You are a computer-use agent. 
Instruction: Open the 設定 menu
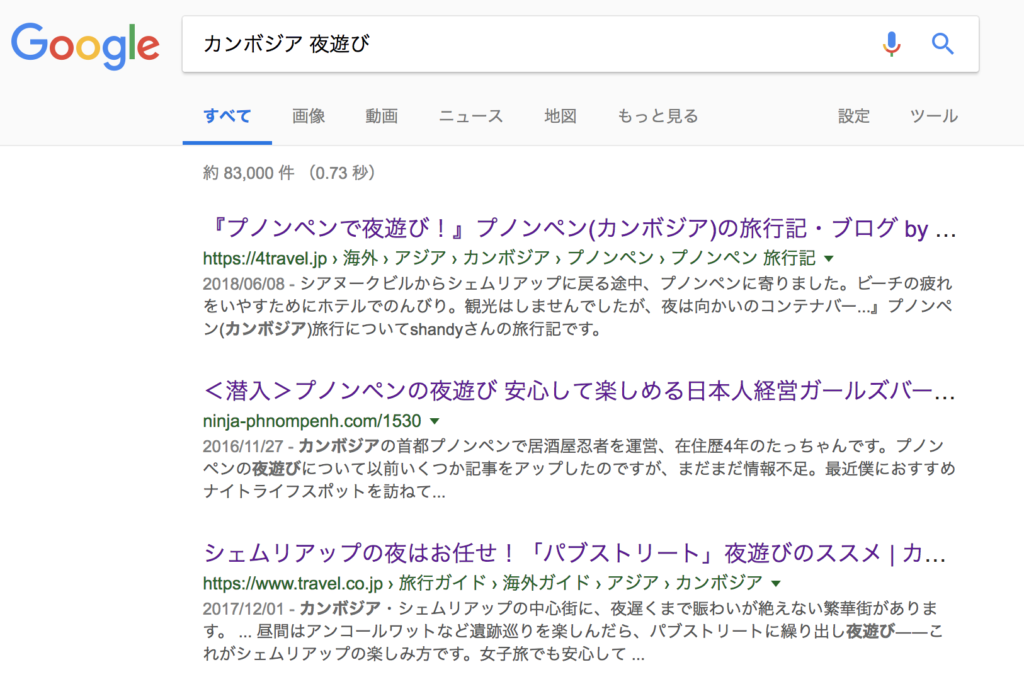(854, 116)
